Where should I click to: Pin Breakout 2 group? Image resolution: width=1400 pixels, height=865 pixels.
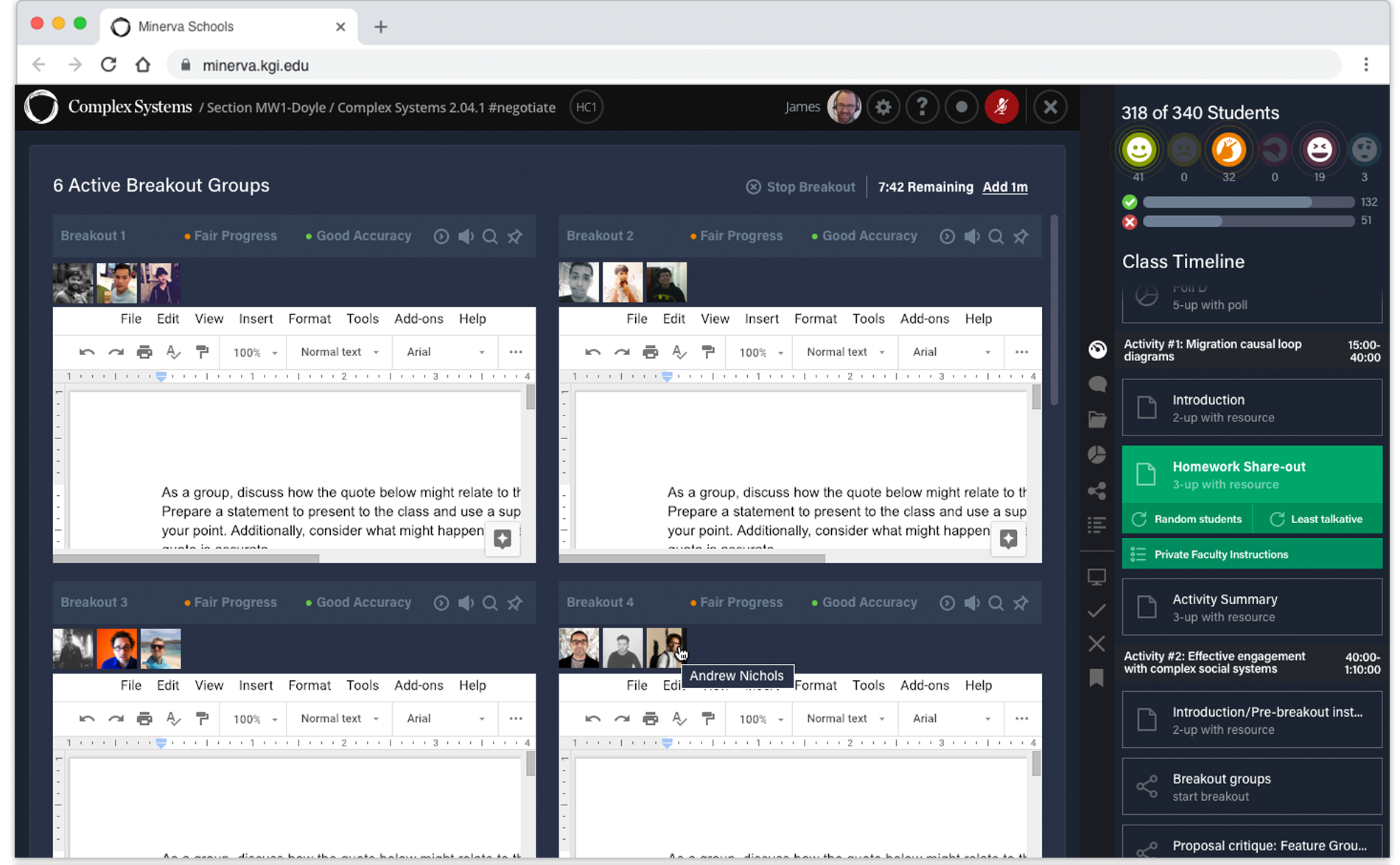point(1021,237)
